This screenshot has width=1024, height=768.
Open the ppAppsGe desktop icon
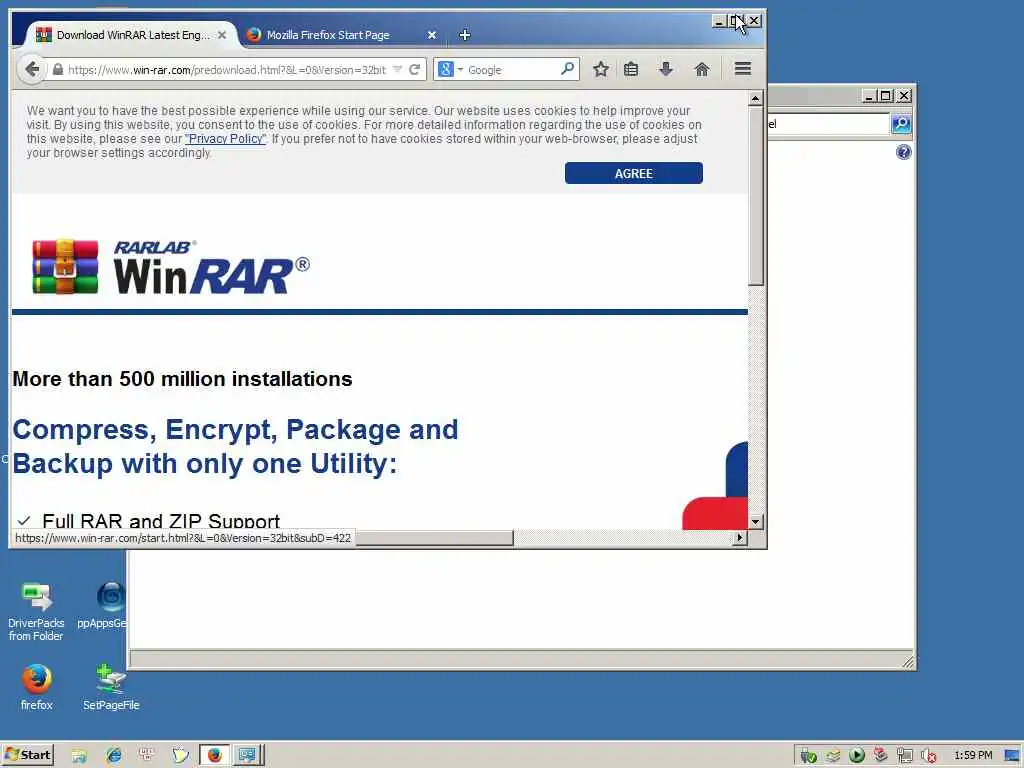[x=104, y=605]
